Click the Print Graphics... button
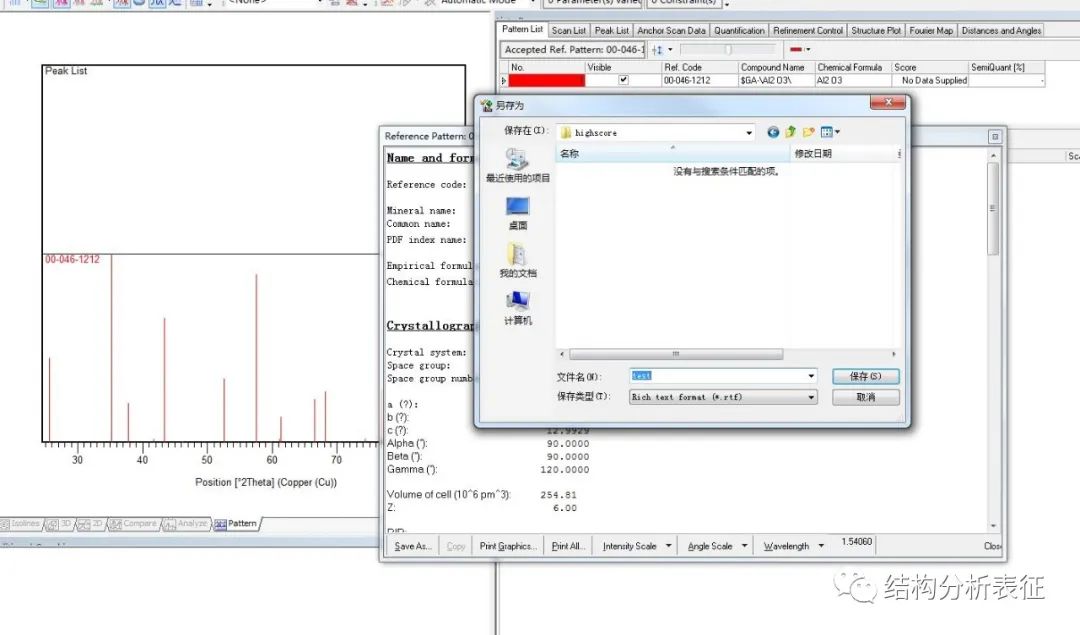Screen dimensions: 1080x635 (508, 546)
